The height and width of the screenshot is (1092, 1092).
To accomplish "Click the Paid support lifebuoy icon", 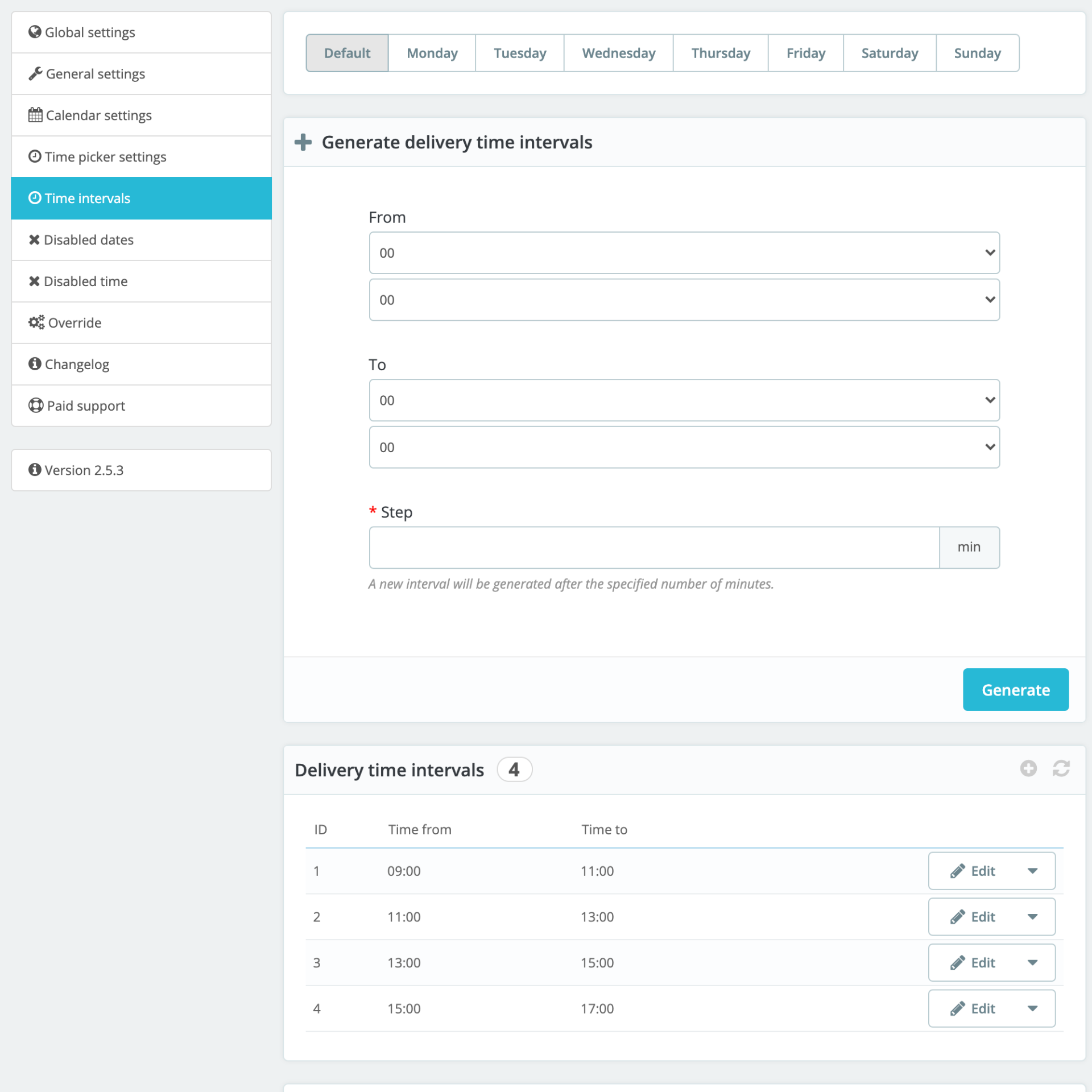I will 36,406.
